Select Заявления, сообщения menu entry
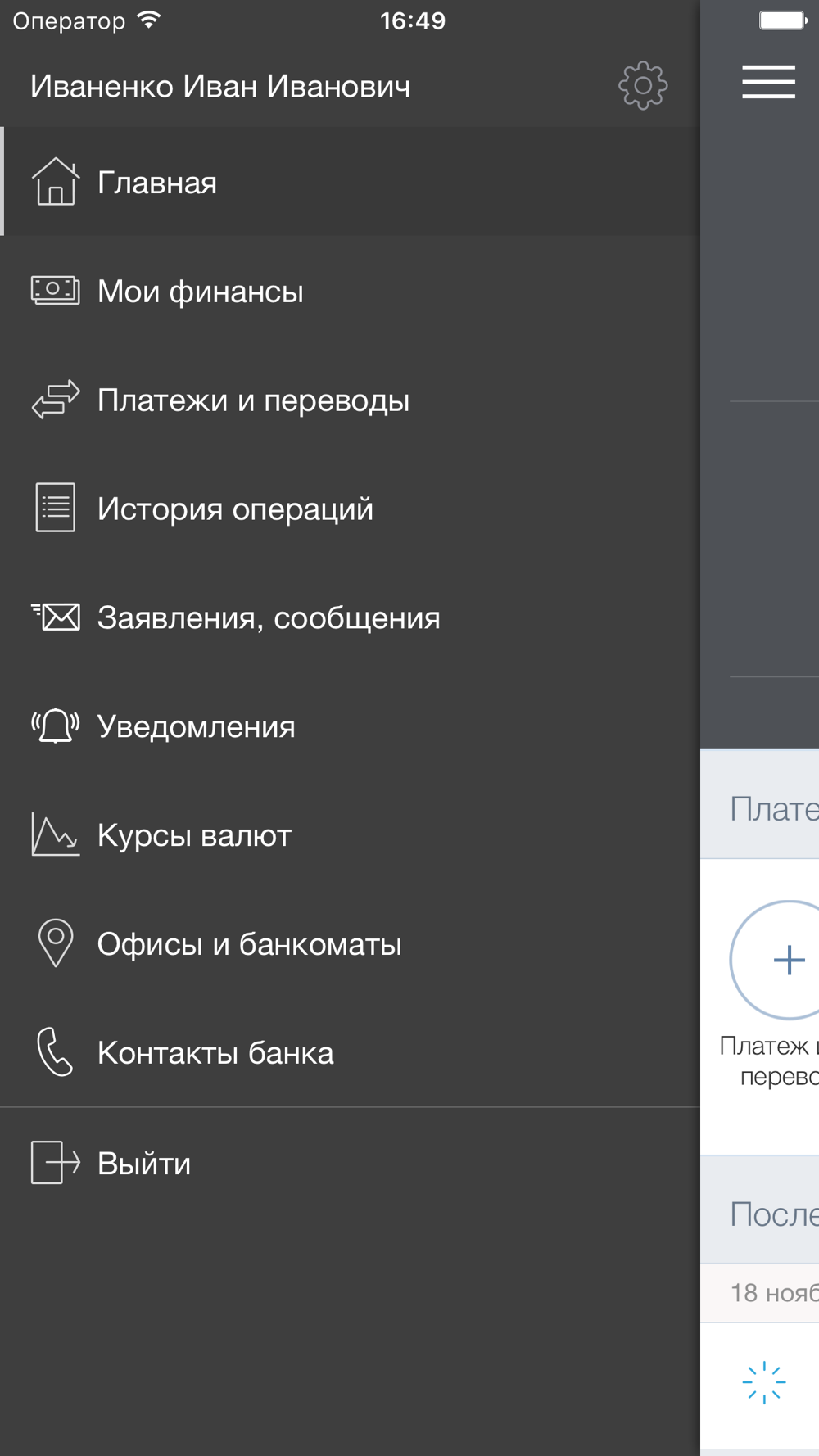The image size is (819, 1456). point(269,618)
